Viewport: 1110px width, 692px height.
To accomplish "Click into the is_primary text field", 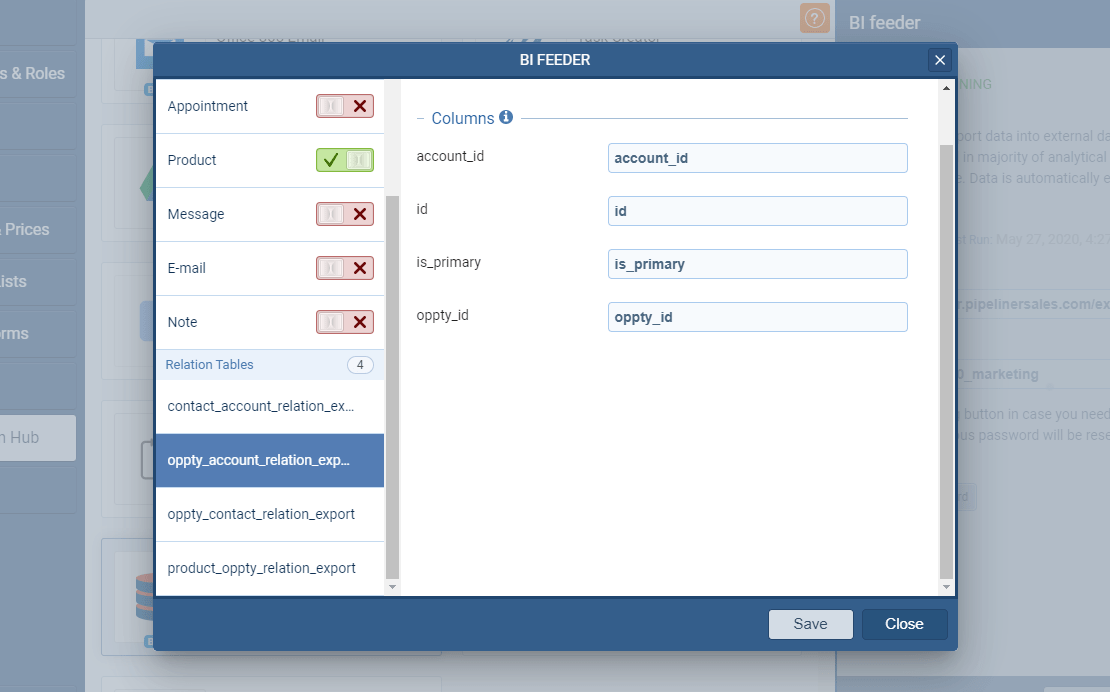I will click(x=757, y=264).
